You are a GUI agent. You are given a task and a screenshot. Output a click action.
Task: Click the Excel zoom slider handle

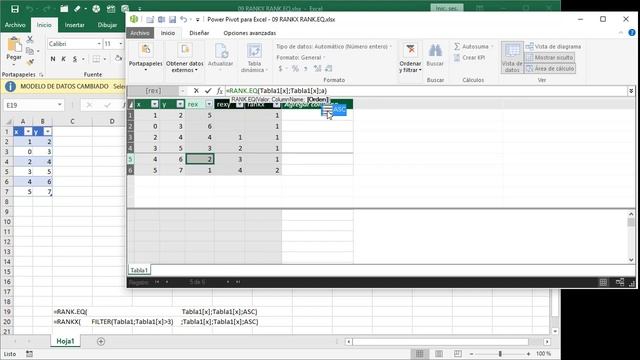500,354
